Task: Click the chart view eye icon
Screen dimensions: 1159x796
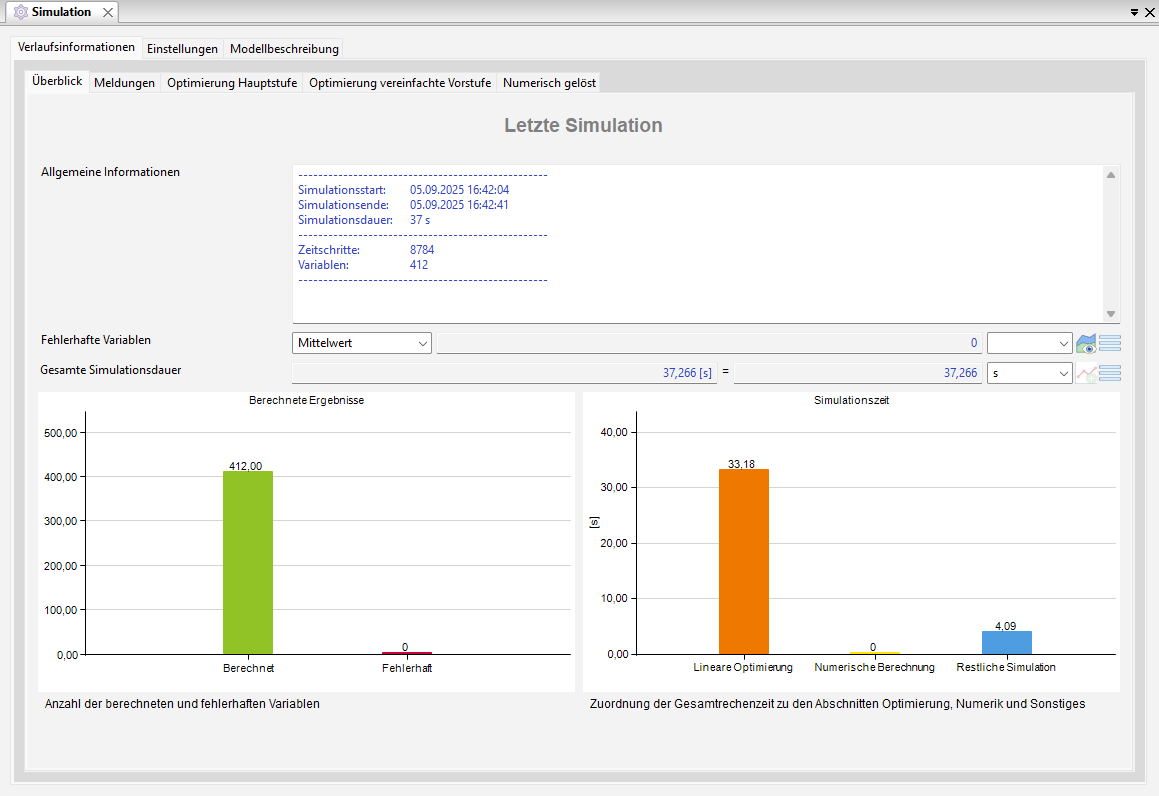Action: [x=1086, y=344]
